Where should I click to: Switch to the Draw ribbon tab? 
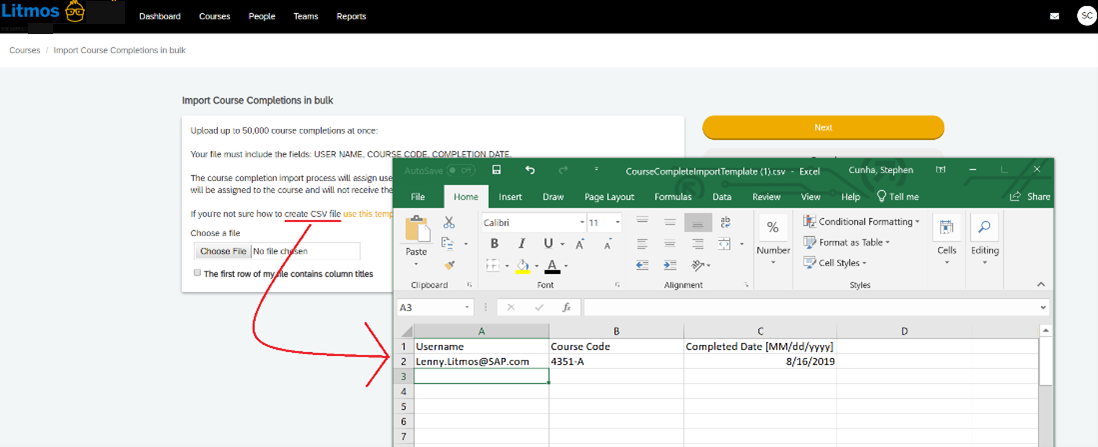click(x=553, y=197)
